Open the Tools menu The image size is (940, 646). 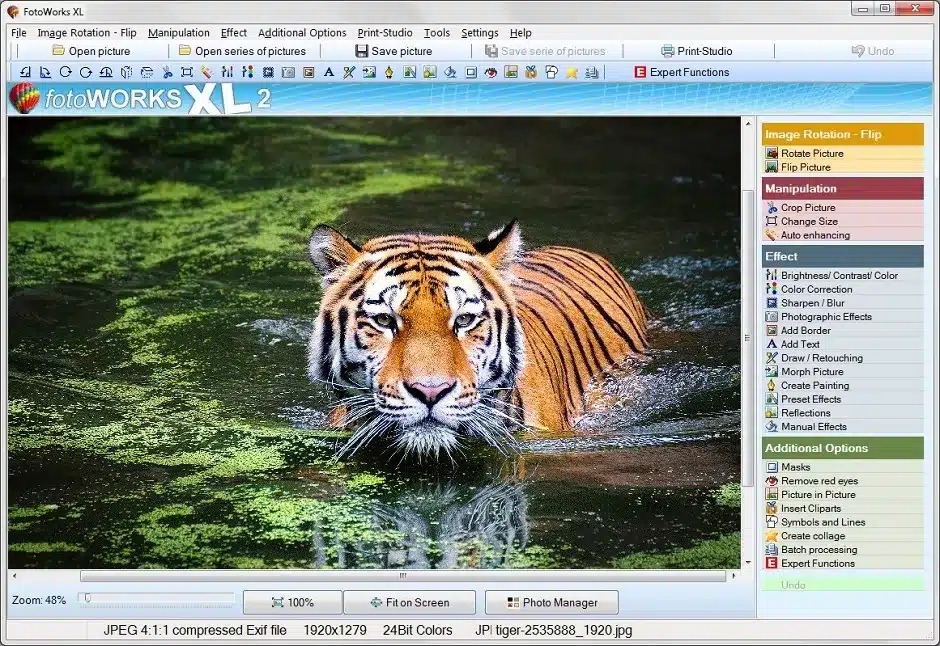437,33
